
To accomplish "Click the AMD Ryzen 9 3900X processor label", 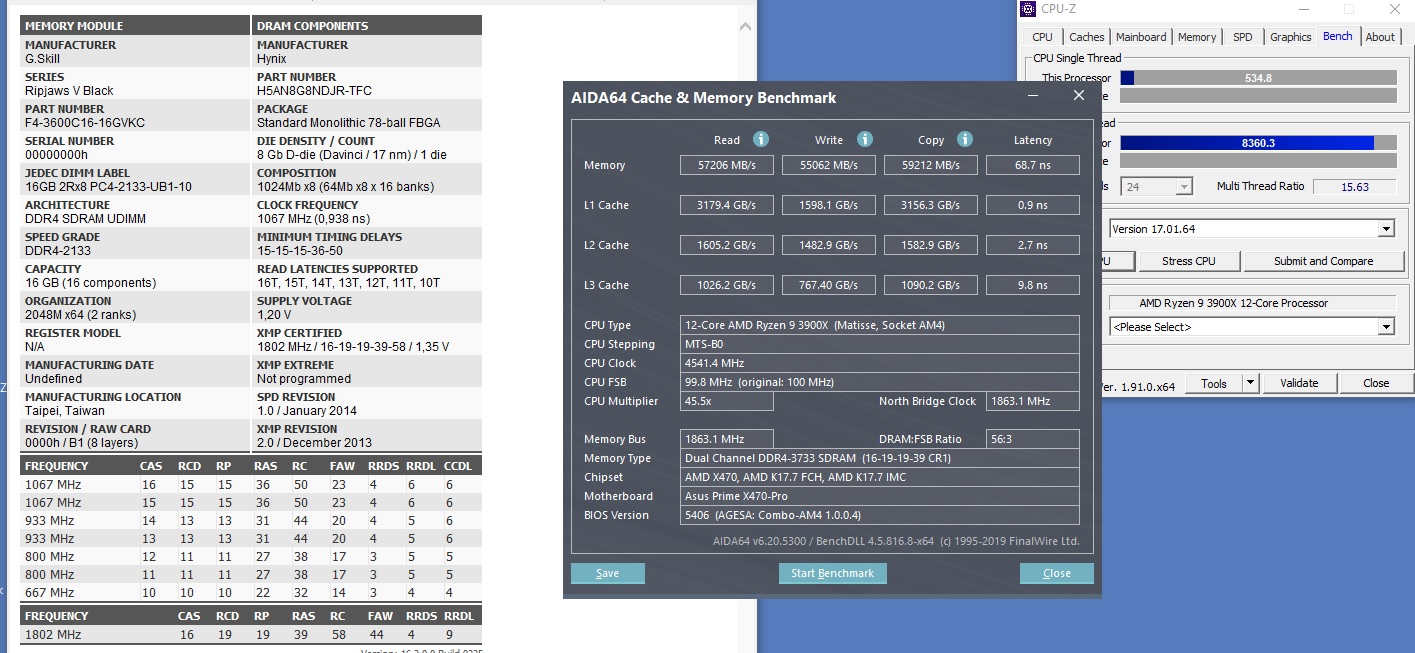I will pos(1250,303).
